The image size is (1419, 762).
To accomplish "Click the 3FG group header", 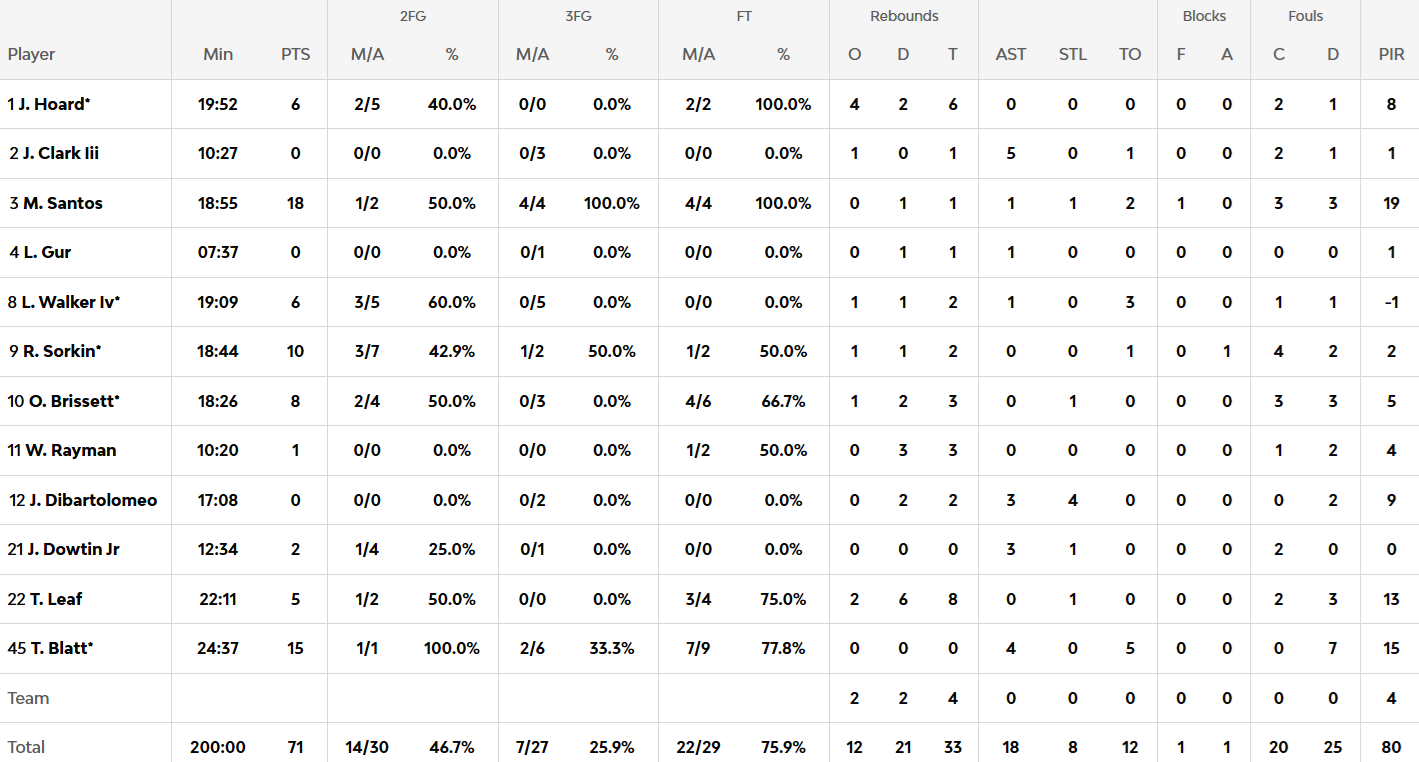I will (578, 16).
